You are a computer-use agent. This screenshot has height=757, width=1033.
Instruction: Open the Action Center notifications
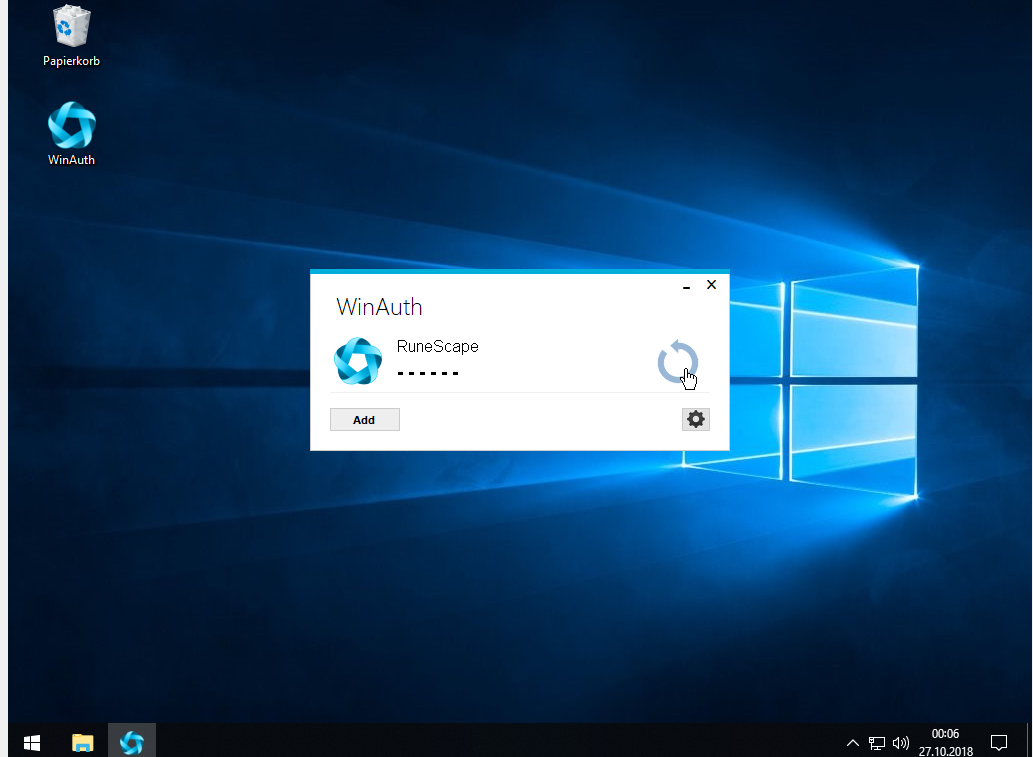pos(998,742)
